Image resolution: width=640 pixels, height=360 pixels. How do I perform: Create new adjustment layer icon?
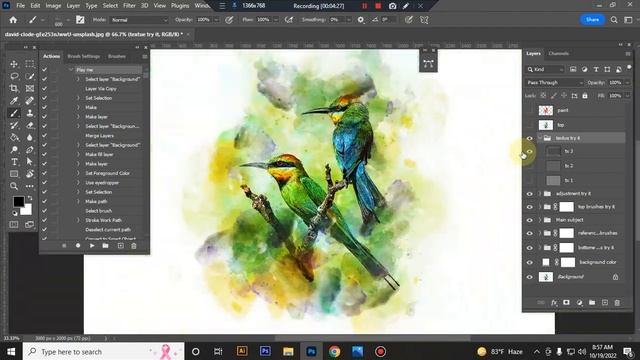(579, 302)
